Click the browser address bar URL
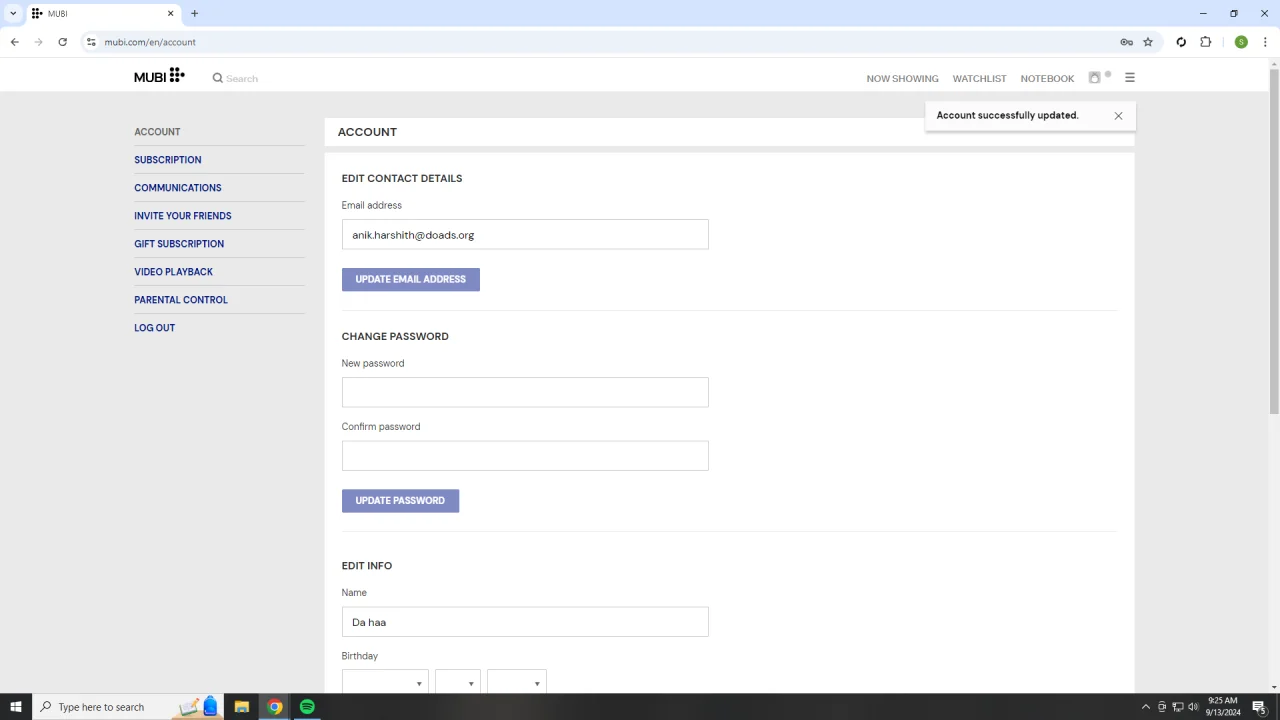 point(150,42)
